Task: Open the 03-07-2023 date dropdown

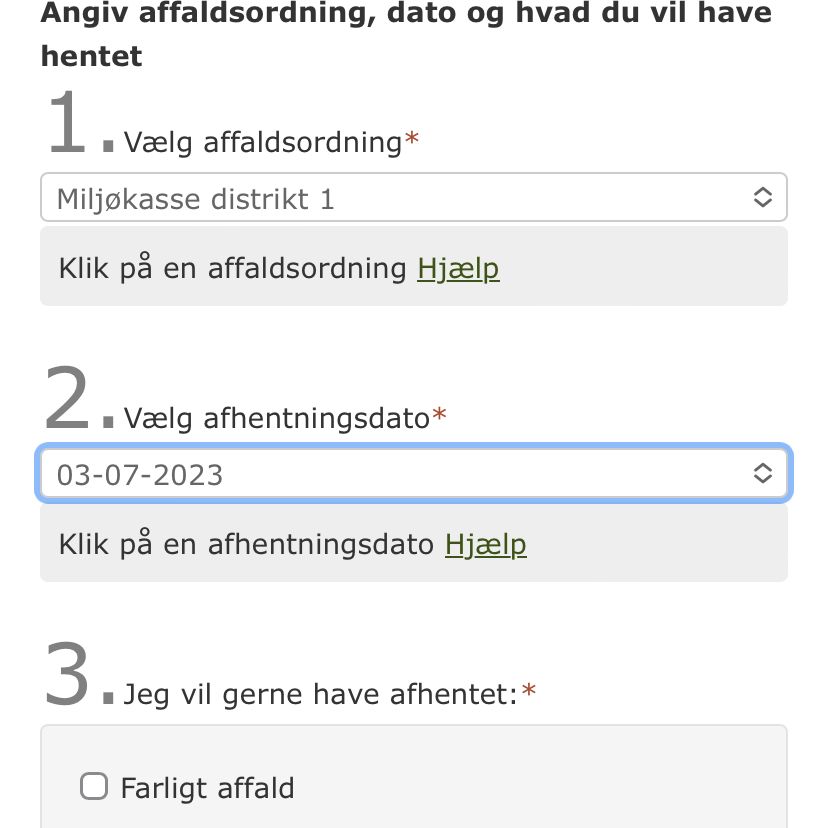Action: (400, 474)
